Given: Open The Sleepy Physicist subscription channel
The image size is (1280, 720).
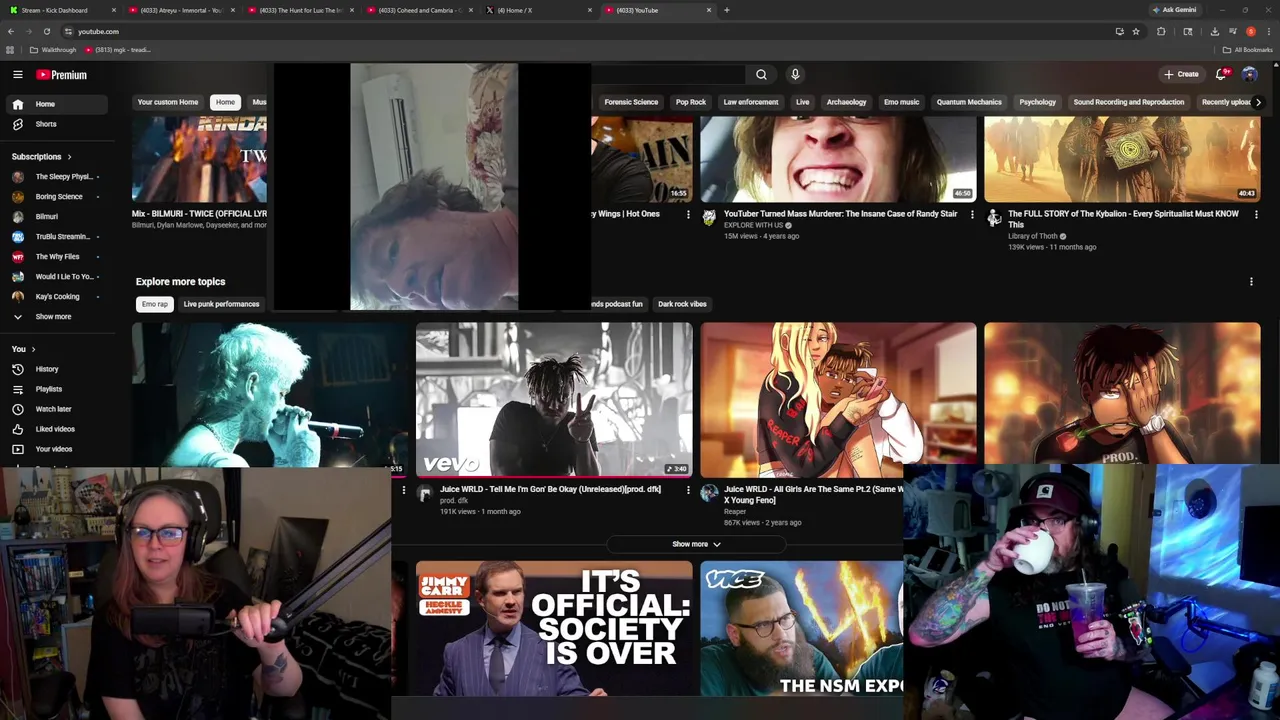Looking at the screenshot, I should click(58, 176).
